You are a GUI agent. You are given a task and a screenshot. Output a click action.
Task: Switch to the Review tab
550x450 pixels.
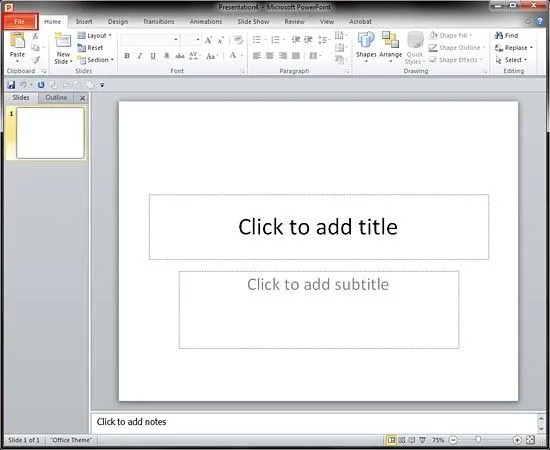295,21
